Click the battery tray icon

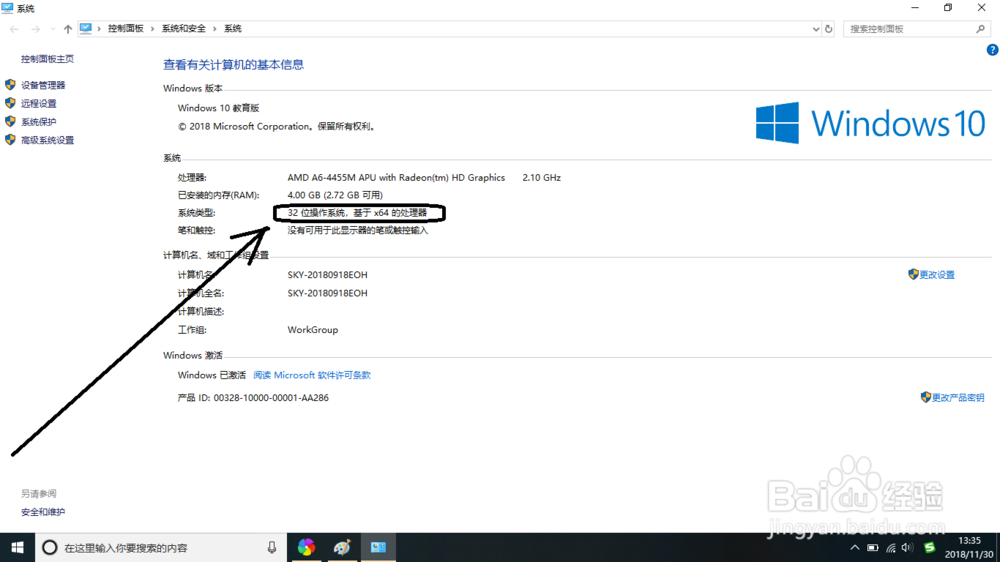coord(872,547)
